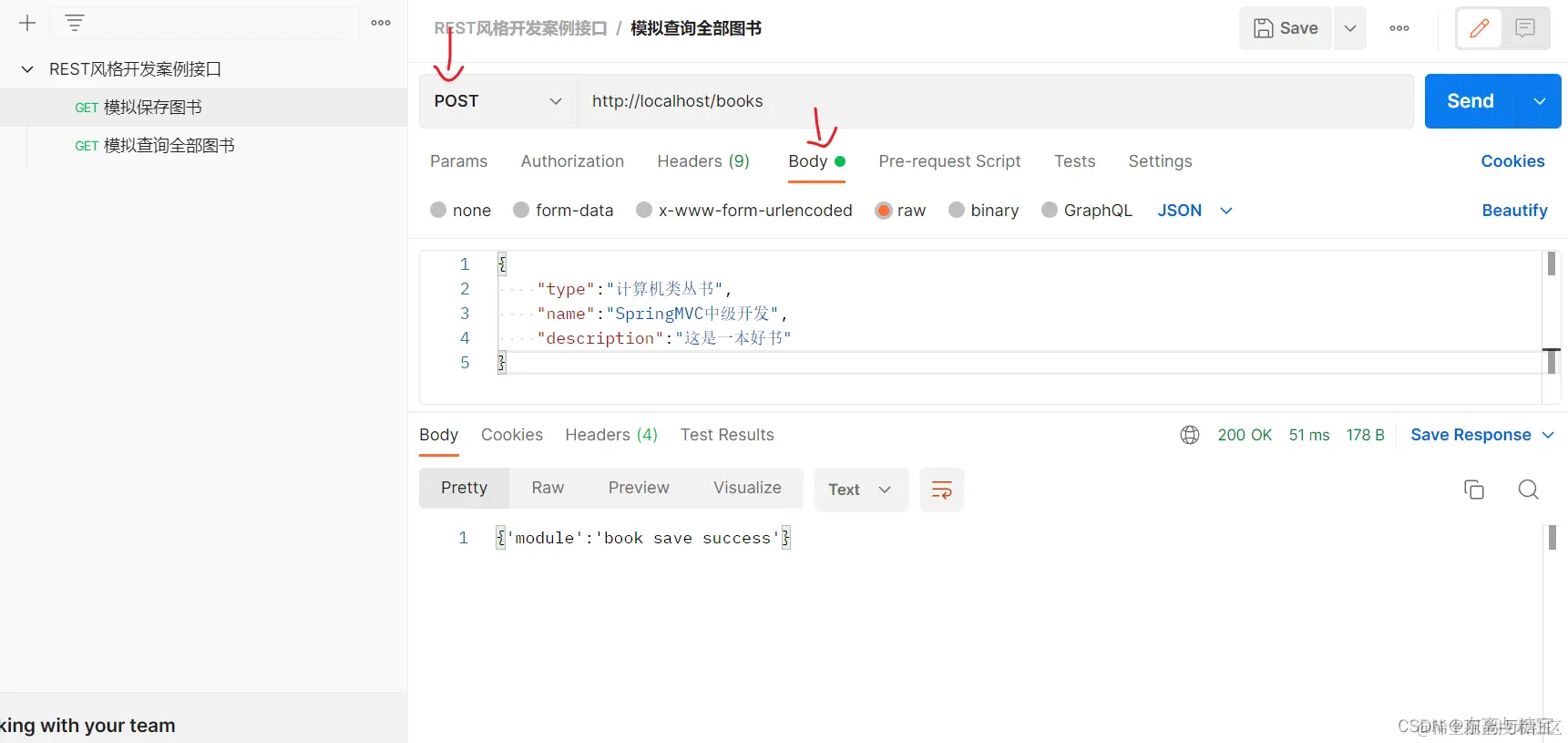This screenshot has height=743, width=1568.
Task: Click the search magnifier in response
Action: 1529,490
